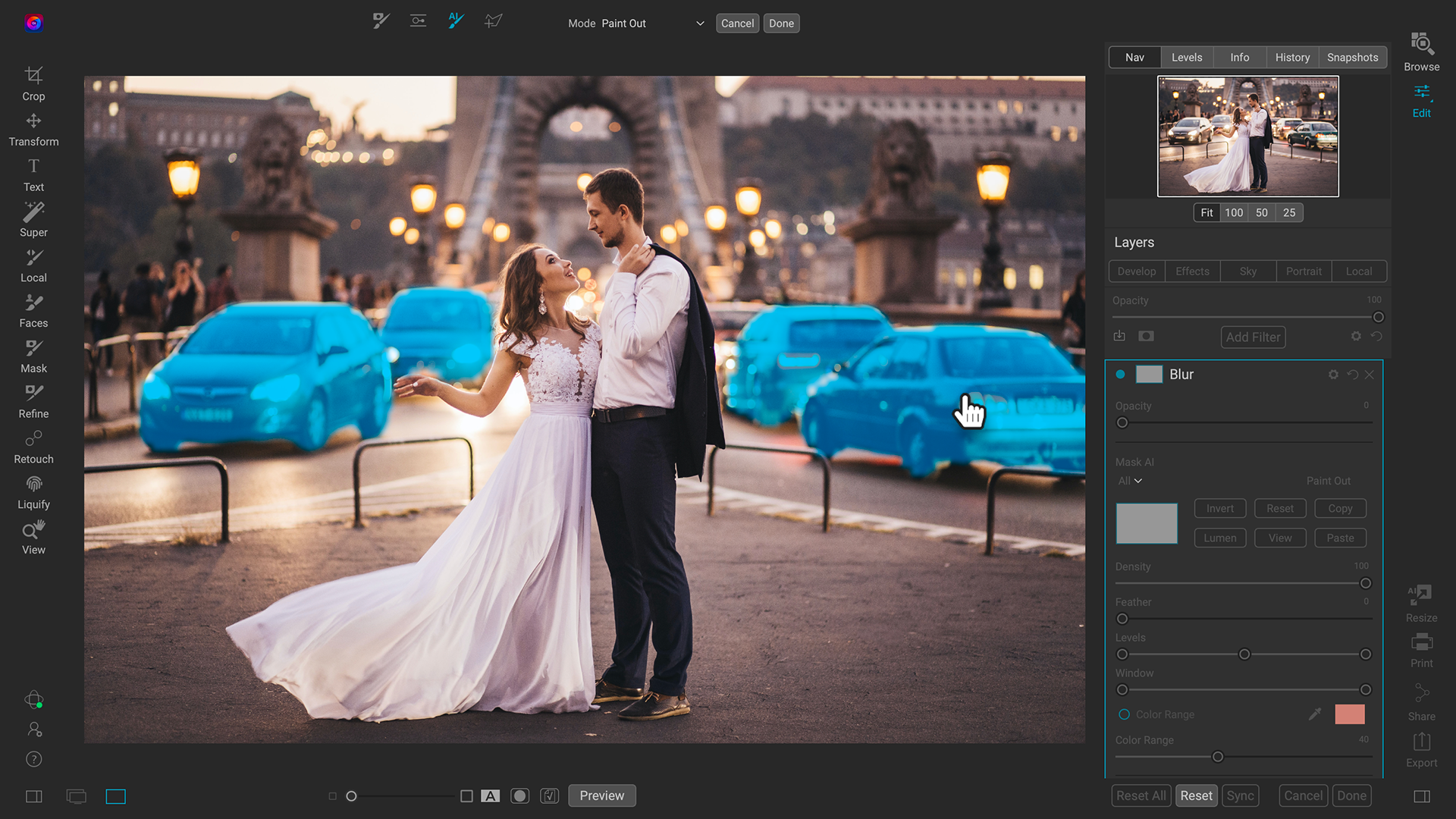Switch to the History tab
This screenshot has width=1456, height=819.
1292,58
